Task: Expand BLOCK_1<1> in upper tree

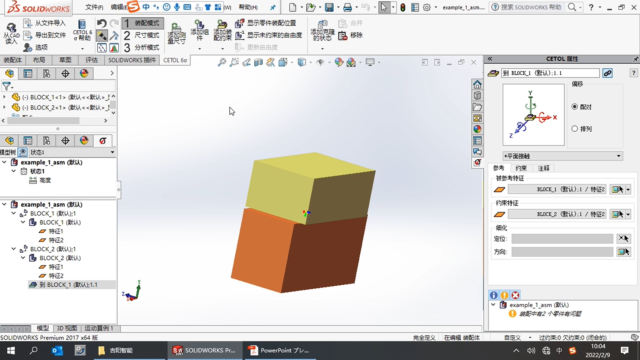Action: point(4,97)
